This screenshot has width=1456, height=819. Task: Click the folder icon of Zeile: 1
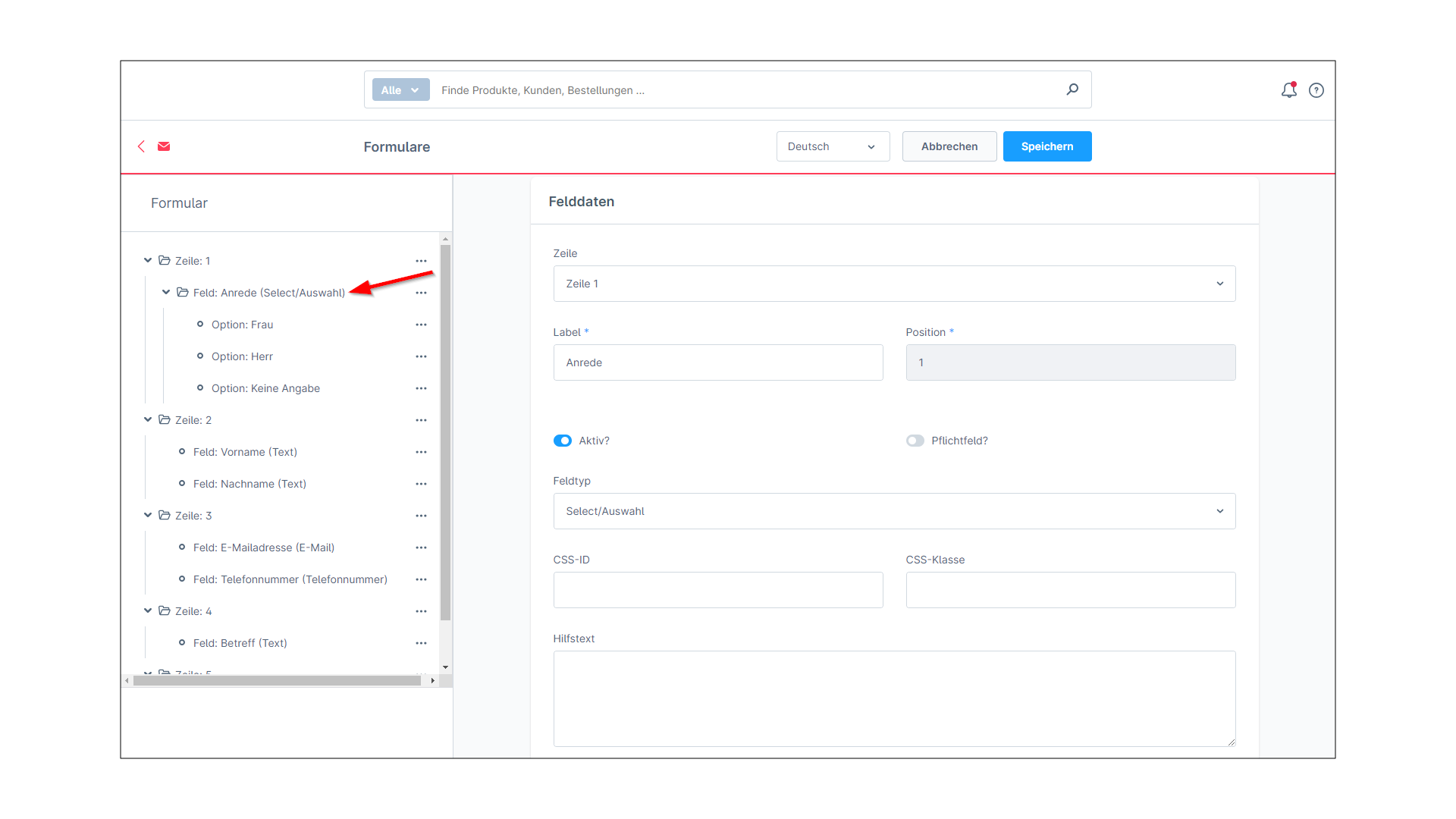pos(165,260)
